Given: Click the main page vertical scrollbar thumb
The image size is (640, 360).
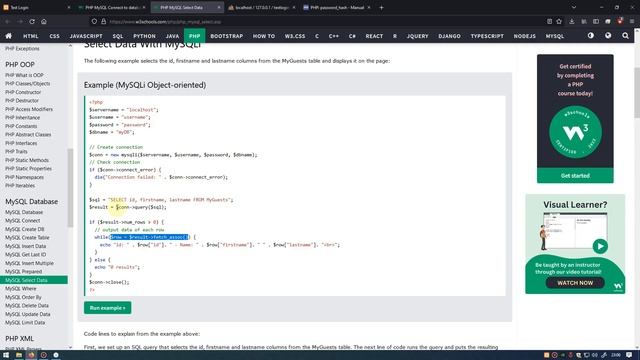Looking at the screenshot, I should coord(637,92).
